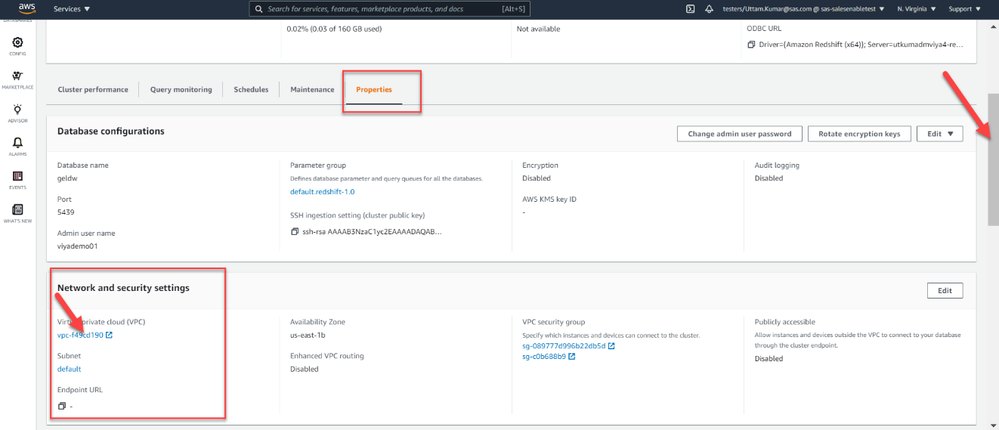Image resolution: width=999 pixels, height=430 pixels.
Task: Expand the Services dropdown menu
Action: [x=71, y=9]
